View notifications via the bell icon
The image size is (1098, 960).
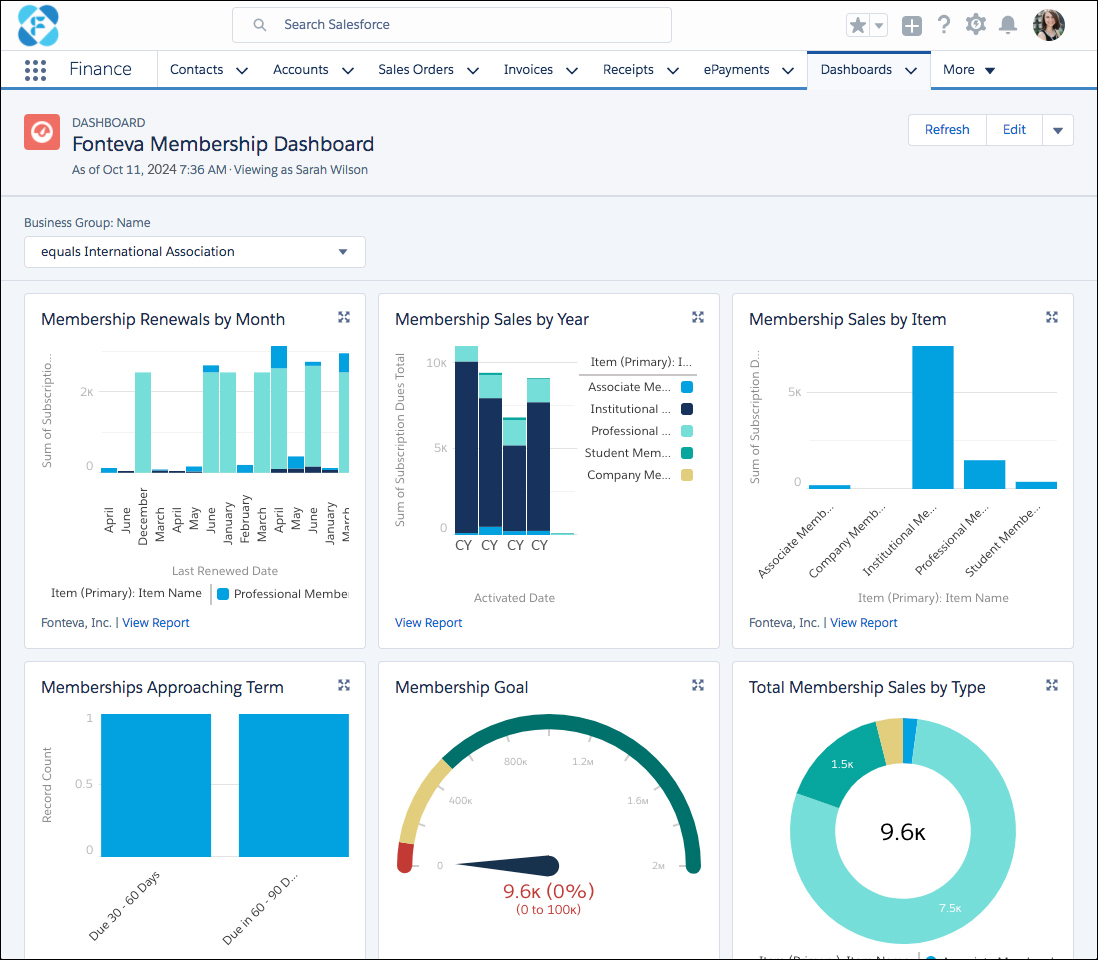pyautogui.click(x=1007, y=24)
